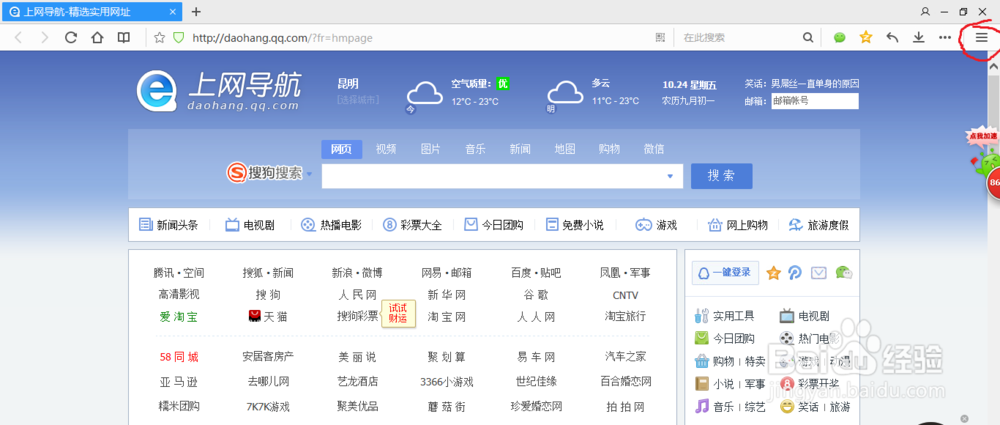Viewport: 1000px width, 425px height.
Task: Open the 58同城 link
Action: [179, 357]
